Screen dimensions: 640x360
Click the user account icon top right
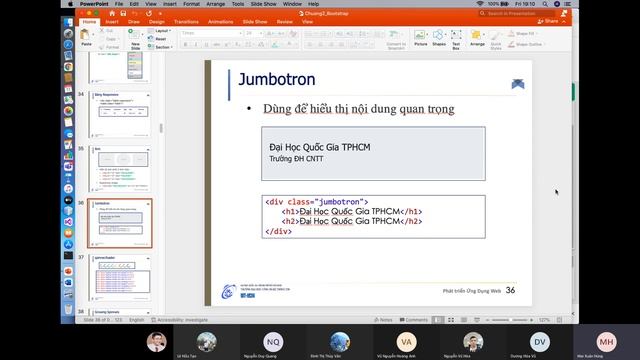[564, 13]
